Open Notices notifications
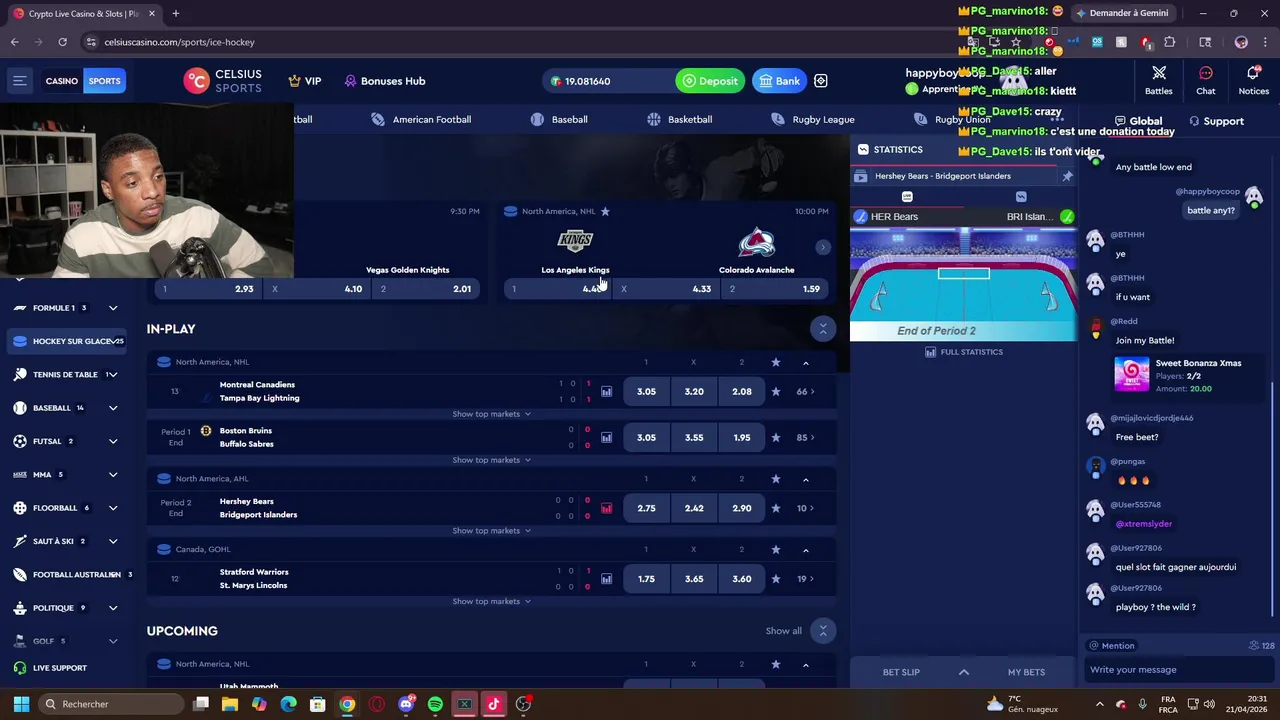 [x=1253, y=80]
